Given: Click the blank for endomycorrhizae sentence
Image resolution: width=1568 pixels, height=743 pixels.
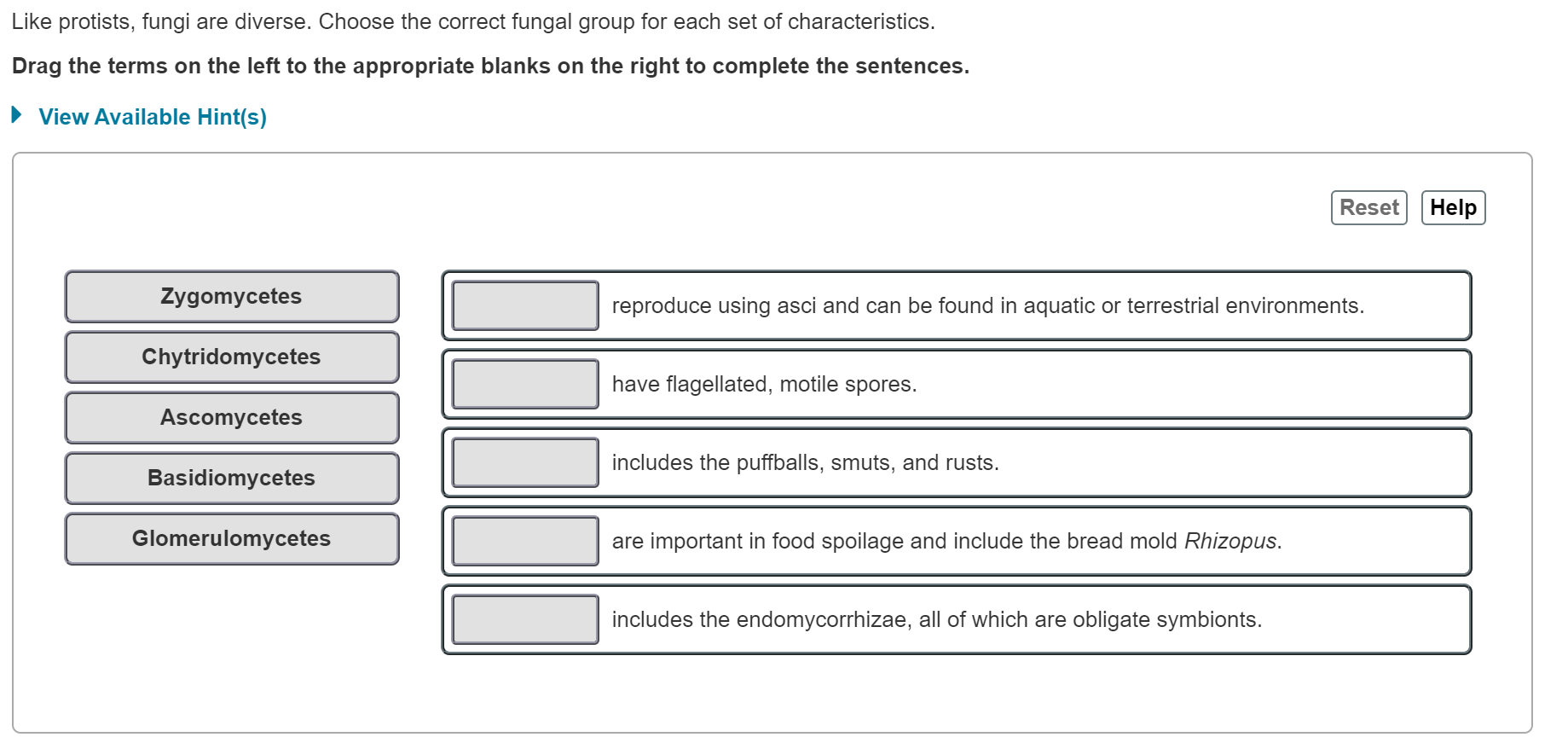Looking at the screenshot, I should pos(524,619).
